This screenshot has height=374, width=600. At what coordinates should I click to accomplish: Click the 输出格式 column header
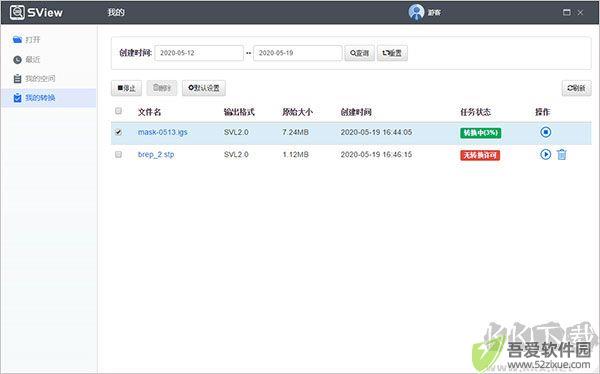(239, 112)
